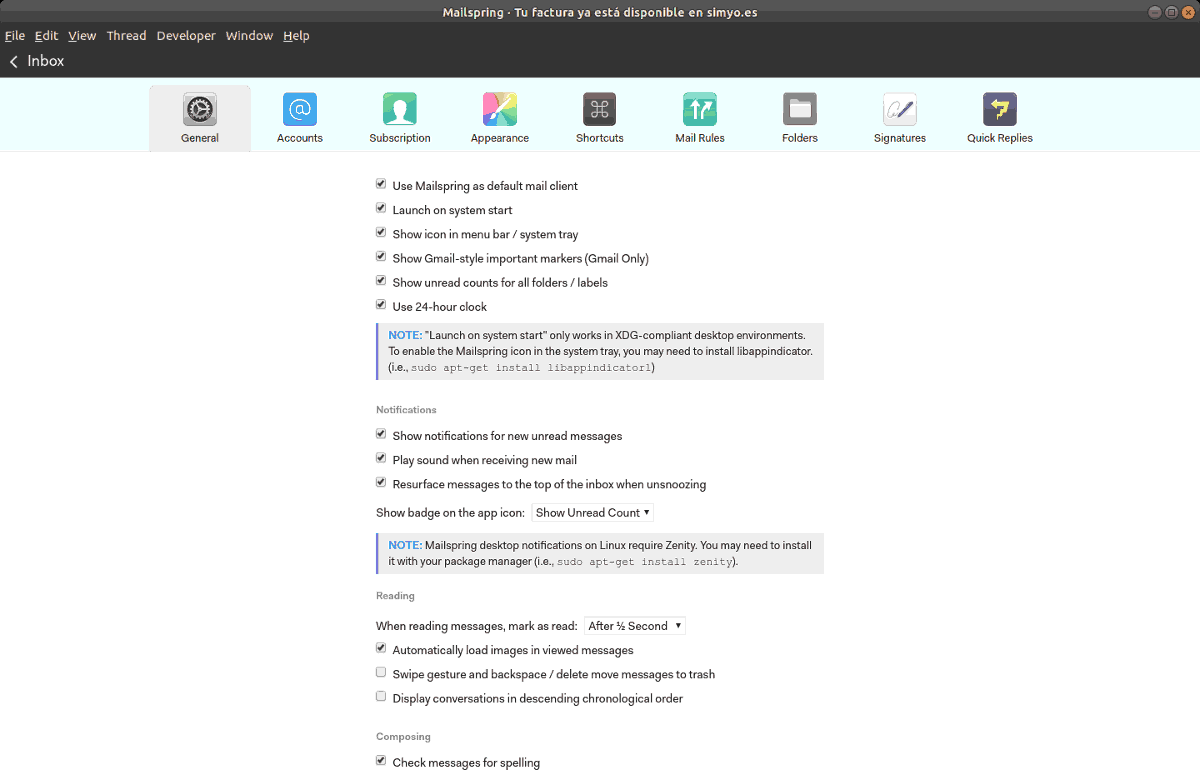Screen dimensions: 1200x775
Task: Click the 'Show badge on the app icon:' label
Action: 450,513
